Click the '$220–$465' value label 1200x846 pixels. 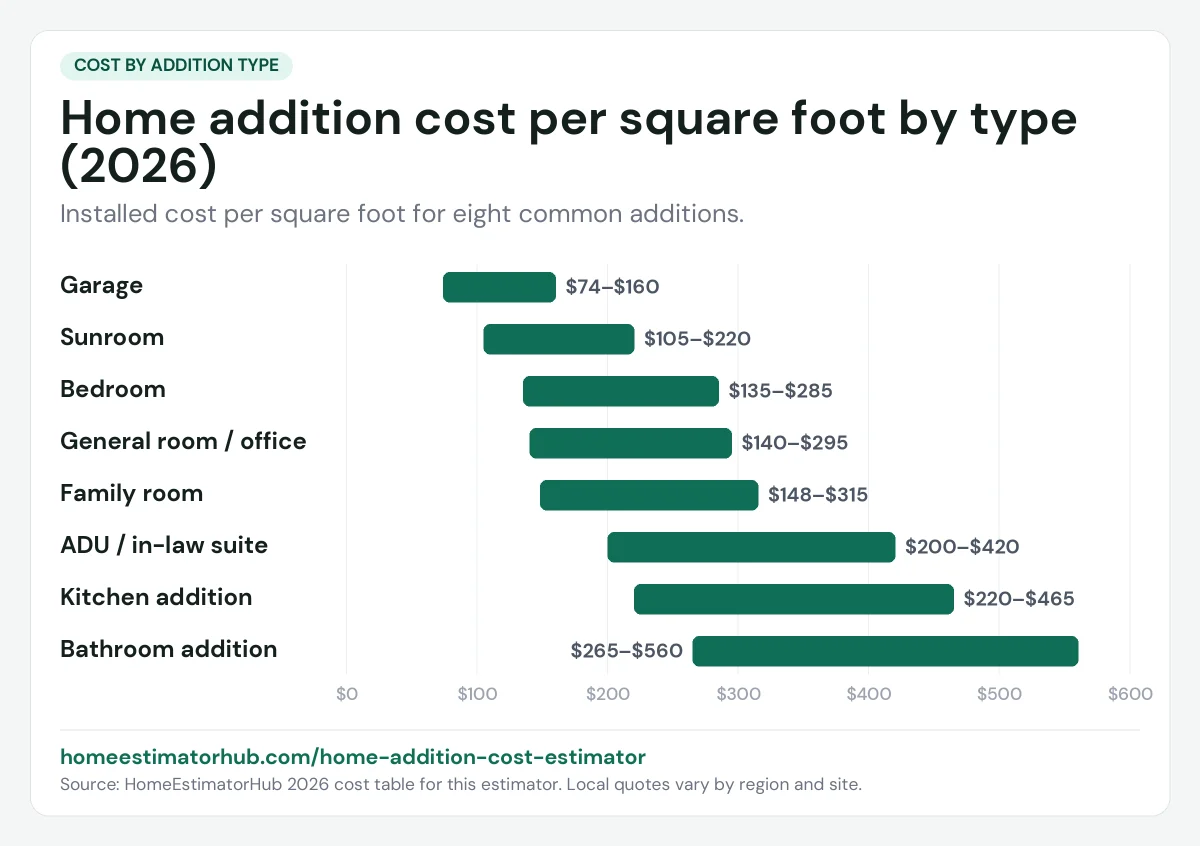(x=1019, y=599)
